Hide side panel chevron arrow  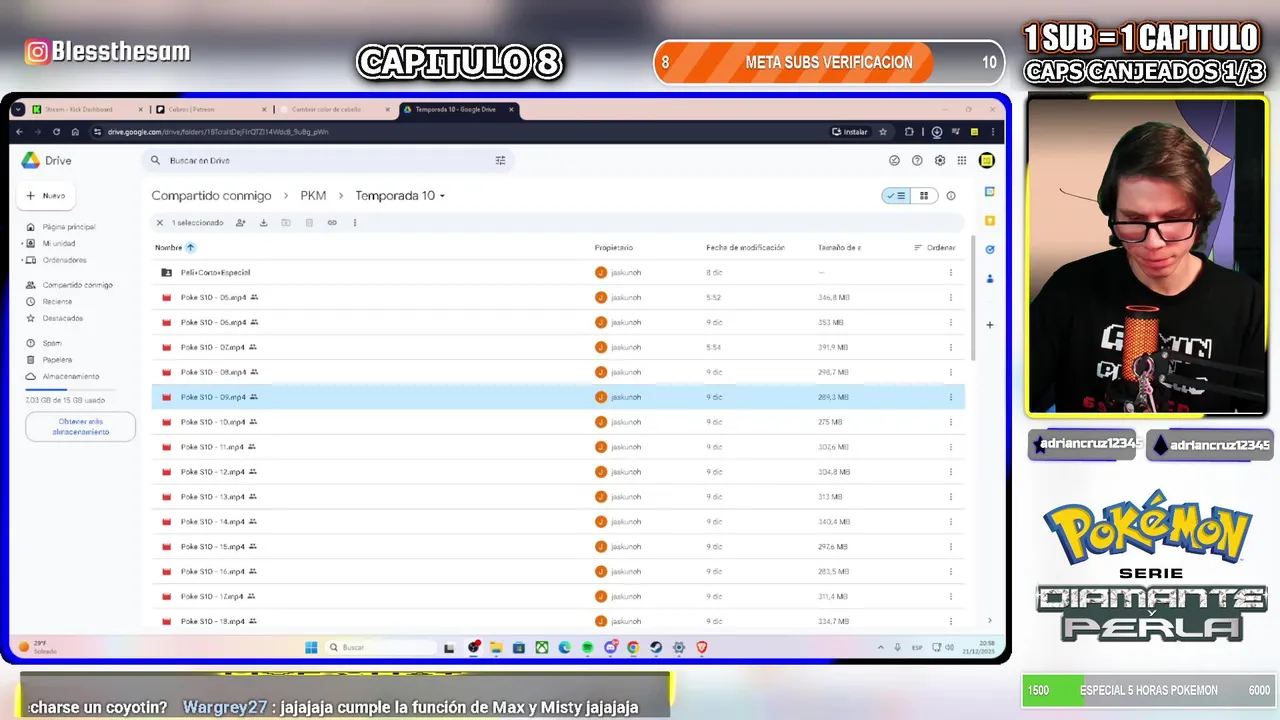point(990,621)
